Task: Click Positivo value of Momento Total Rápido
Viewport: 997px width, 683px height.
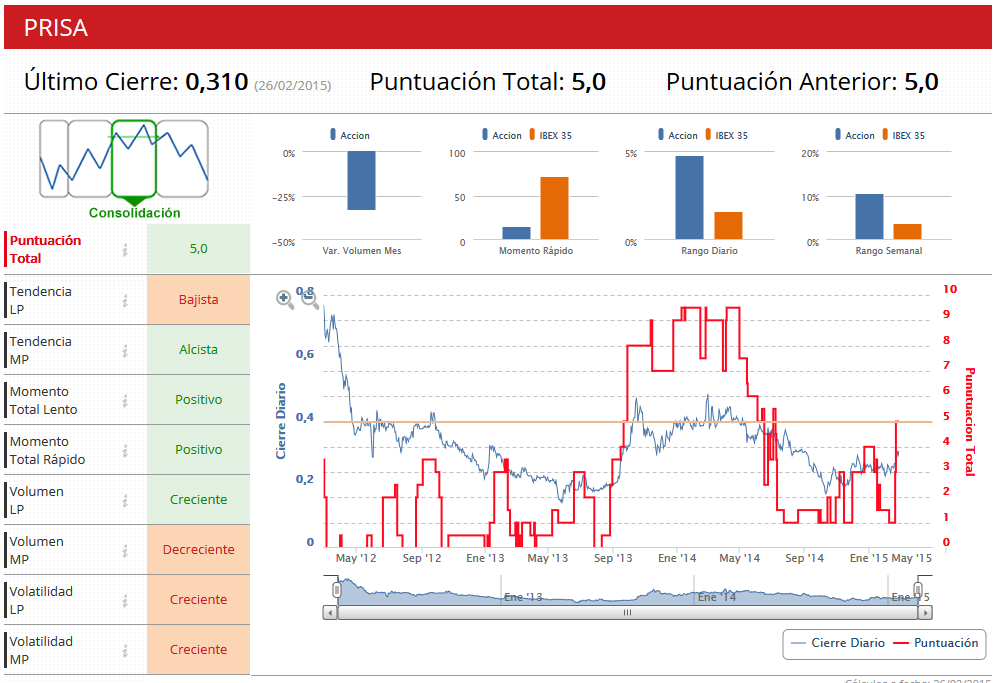Action: pos(198,450)
